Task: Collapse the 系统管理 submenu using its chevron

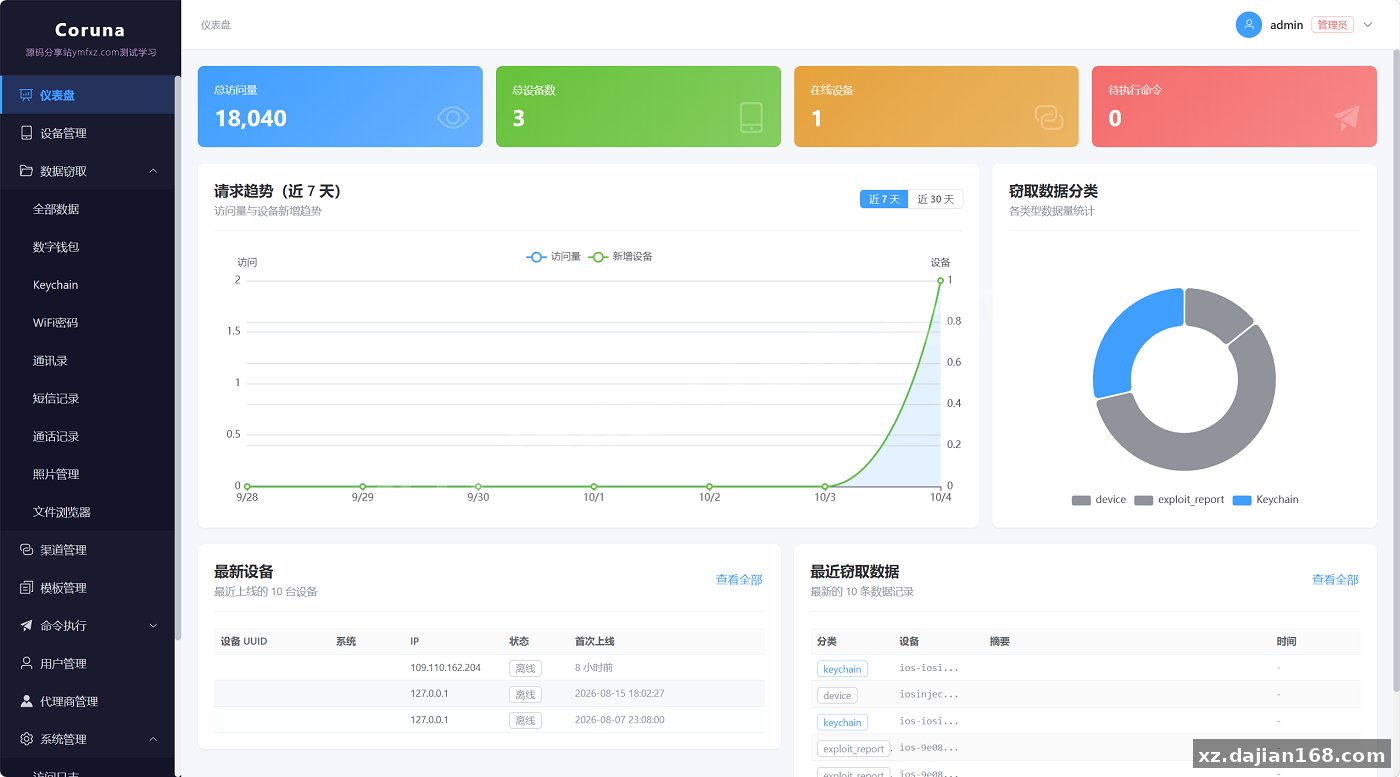Action: click(153, 739)
